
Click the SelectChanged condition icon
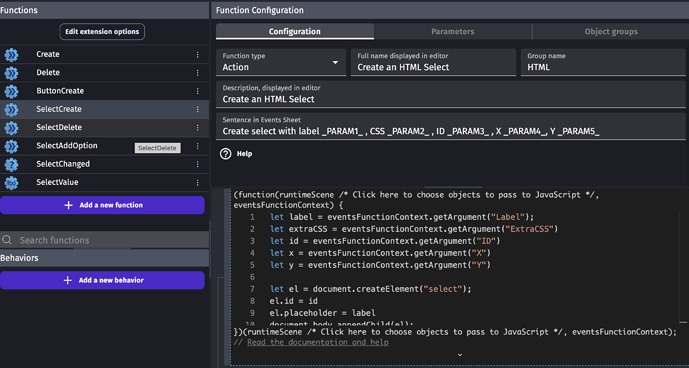click(x=11, y=164)
